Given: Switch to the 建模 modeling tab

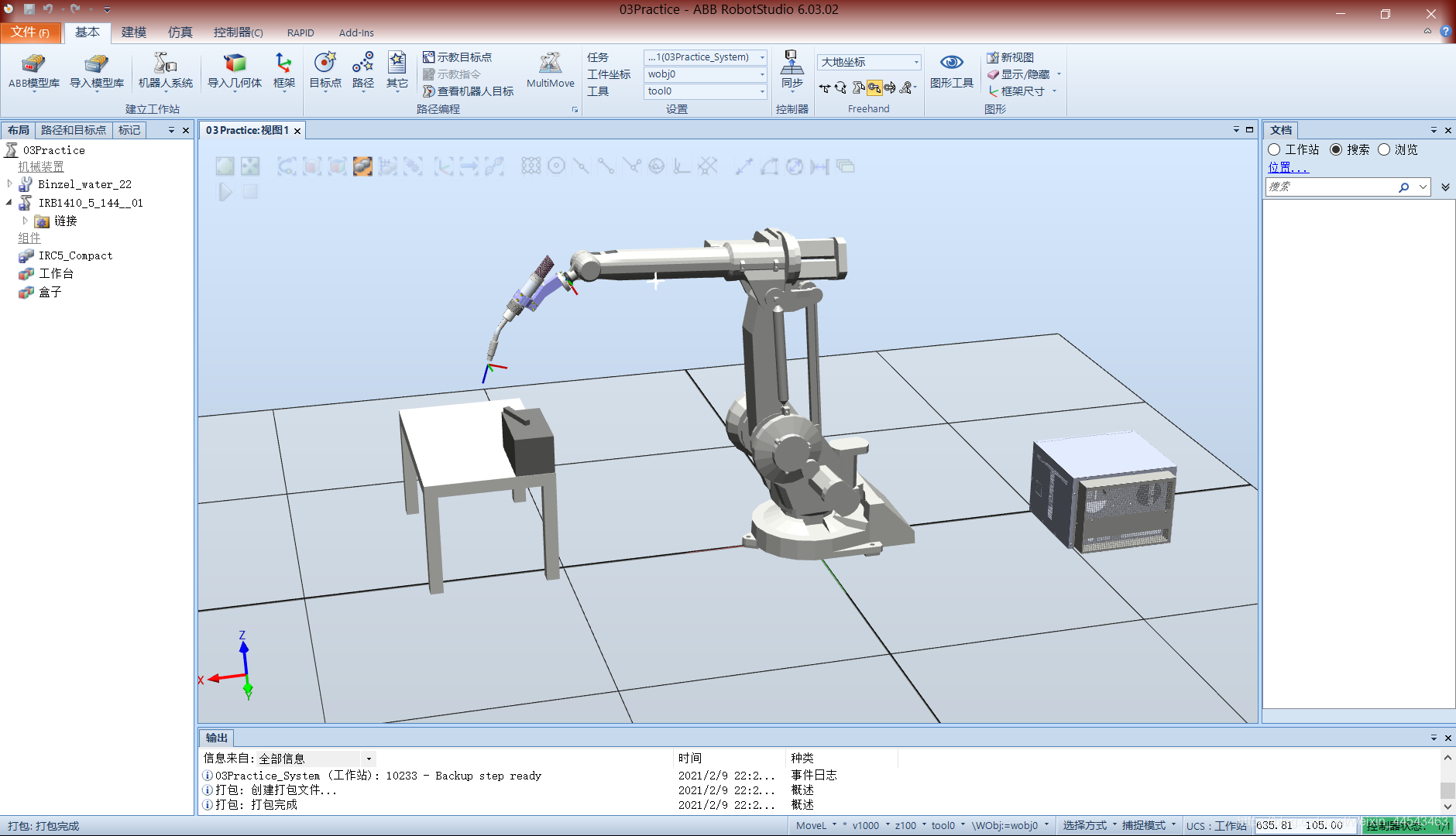Looking at the screenshot, I should (x=133, y=33).
